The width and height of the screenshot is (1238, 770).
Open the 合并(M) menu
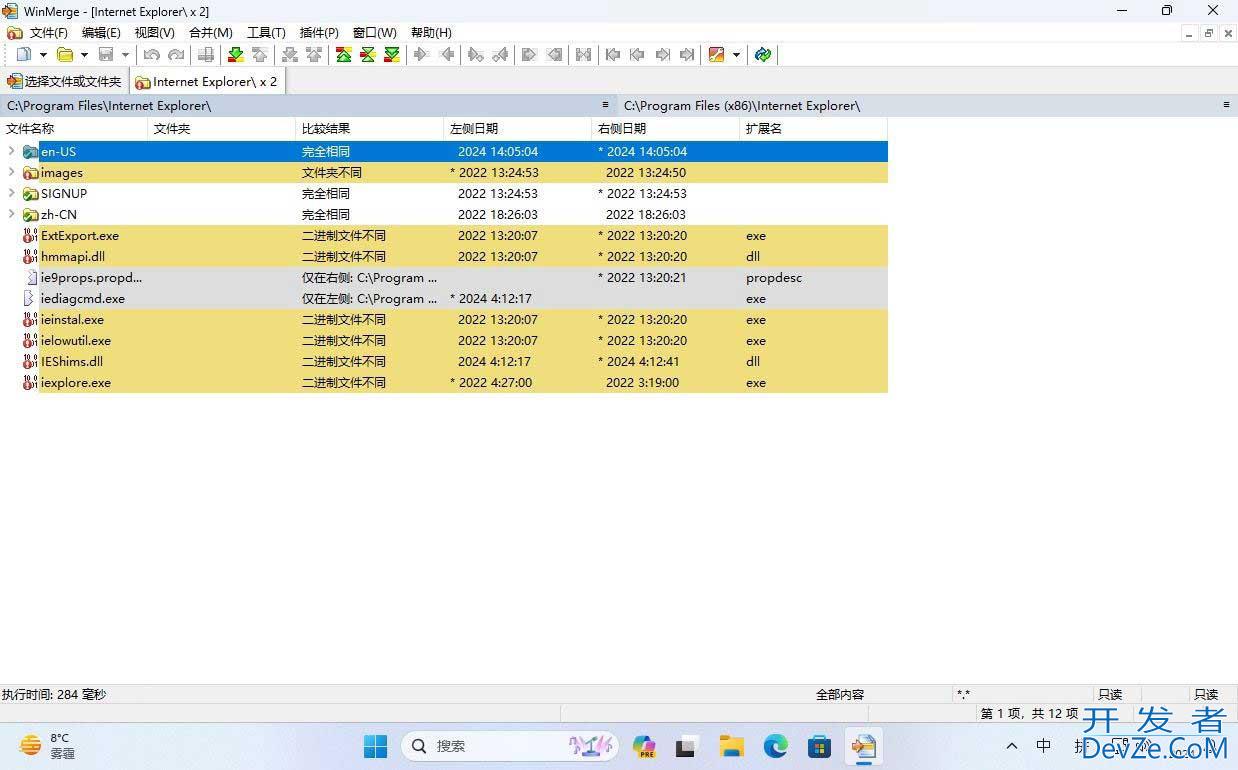(211, 33)
